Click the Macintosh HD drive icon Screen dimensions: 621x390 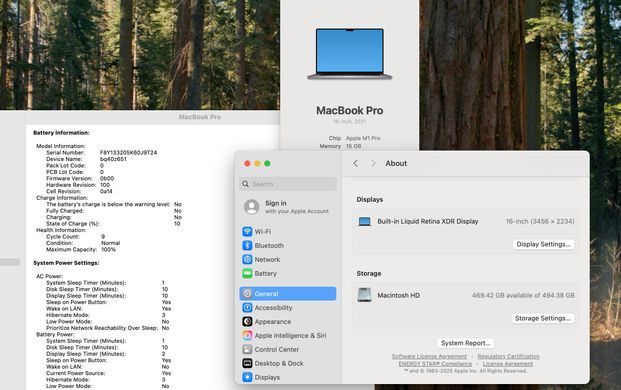364,295
